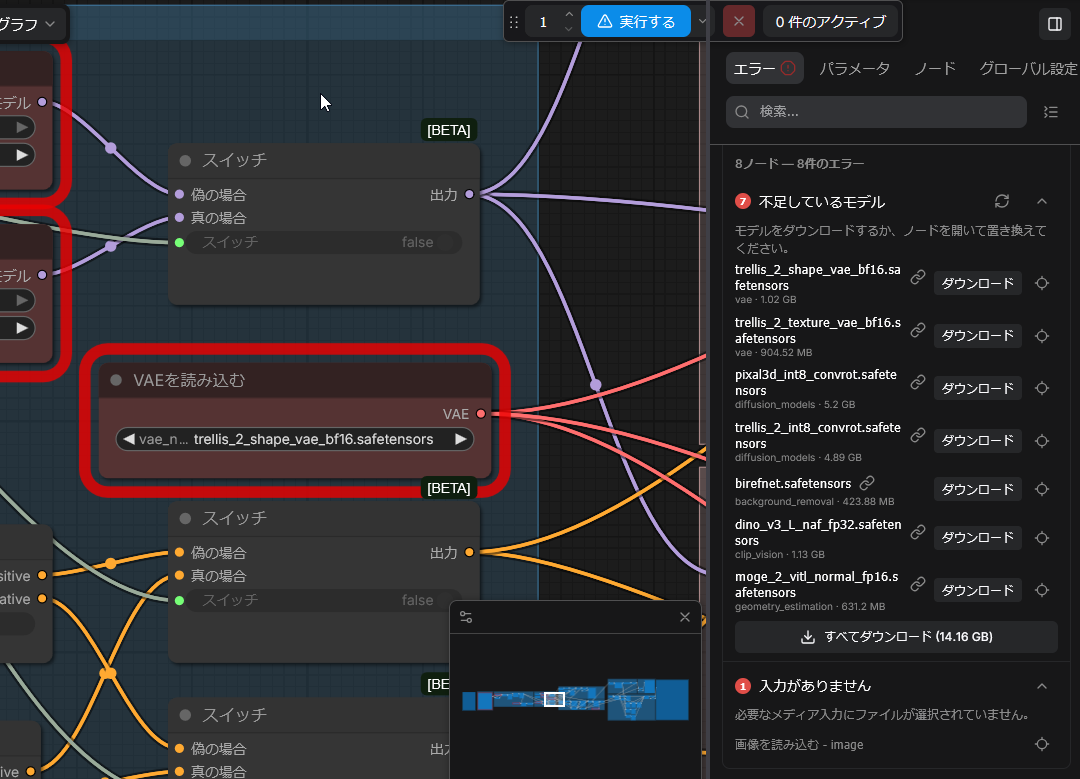The width and height of the screenshot is (1080, 779).
Task: Locate node for moge_2_vitl_normal_fp16 model
Action: point(1041,590)
